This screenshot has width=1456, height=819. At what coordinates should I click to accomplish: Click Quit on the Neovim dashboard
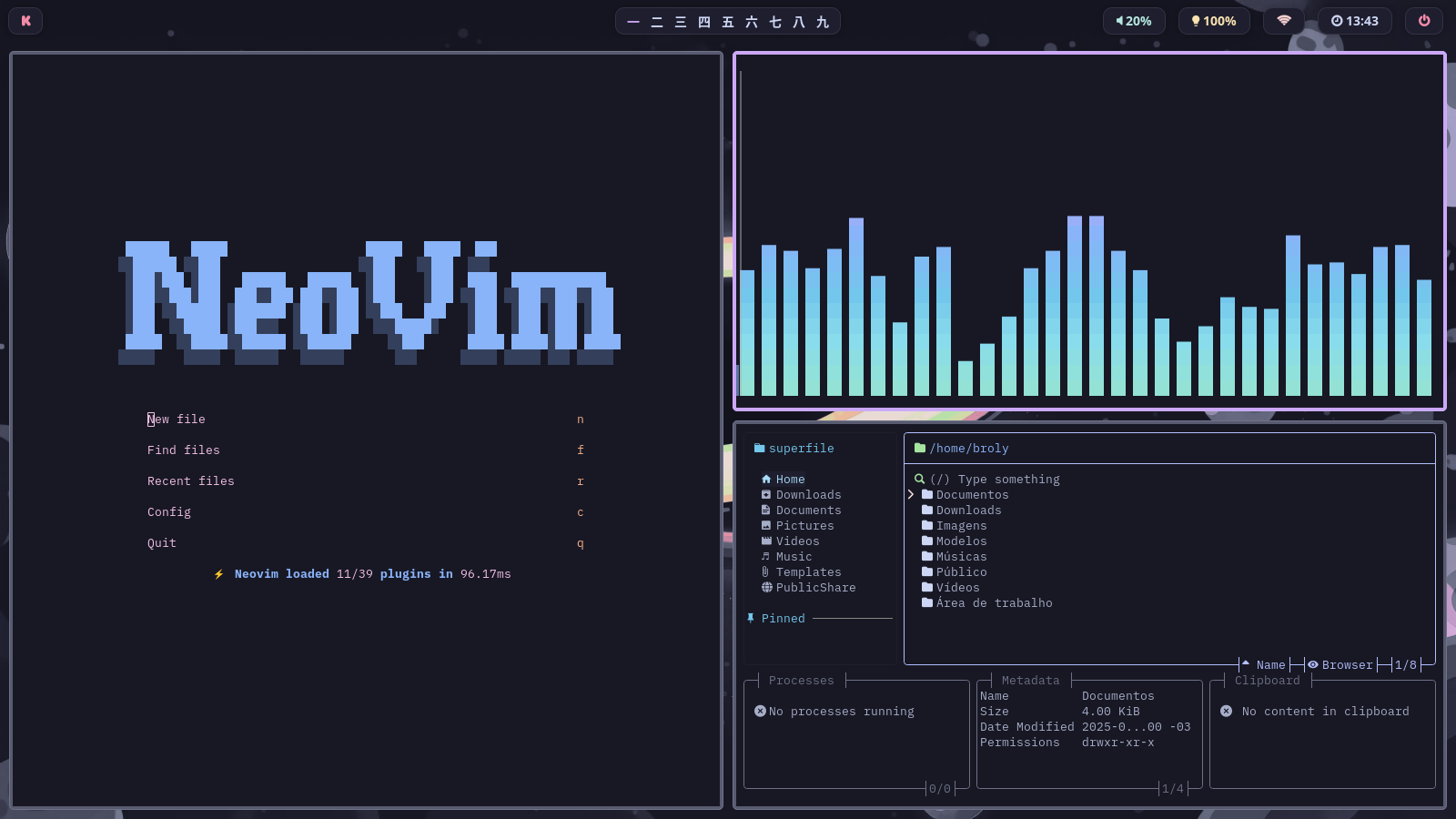tap(162, 543)
